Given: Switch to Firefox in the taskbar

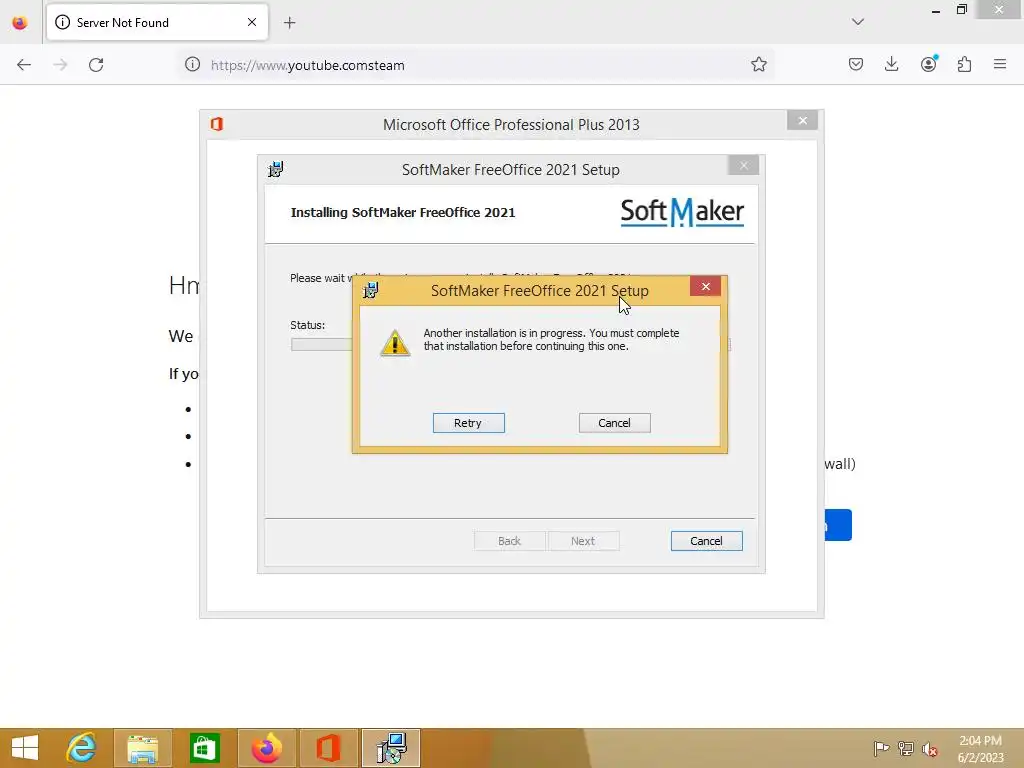Looking at the screenshot, I should 266,748.
